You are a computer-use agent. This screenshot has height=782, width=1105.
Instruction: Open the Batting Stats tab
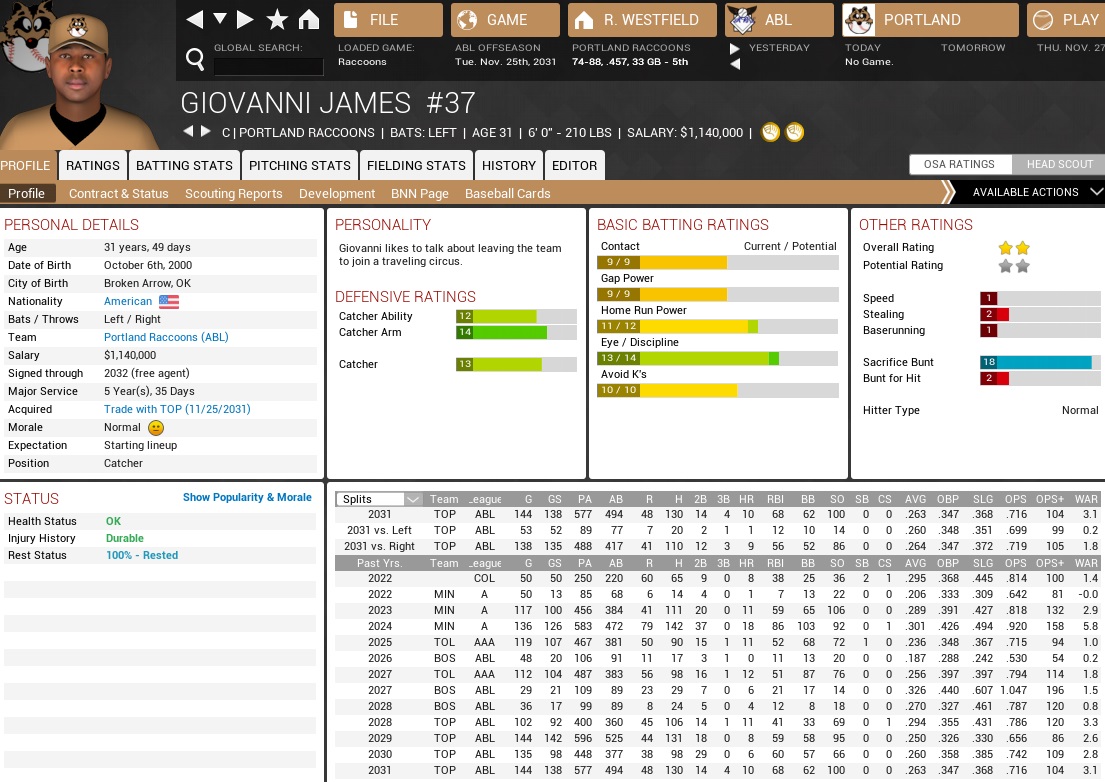[x=184, y=166]
